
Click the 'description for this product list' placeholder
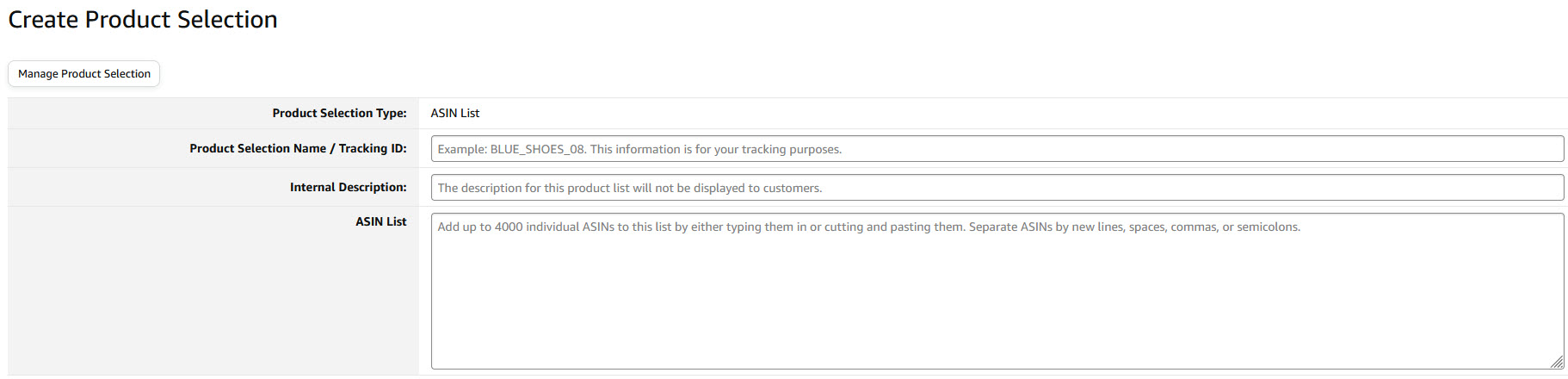pos(533,189)
